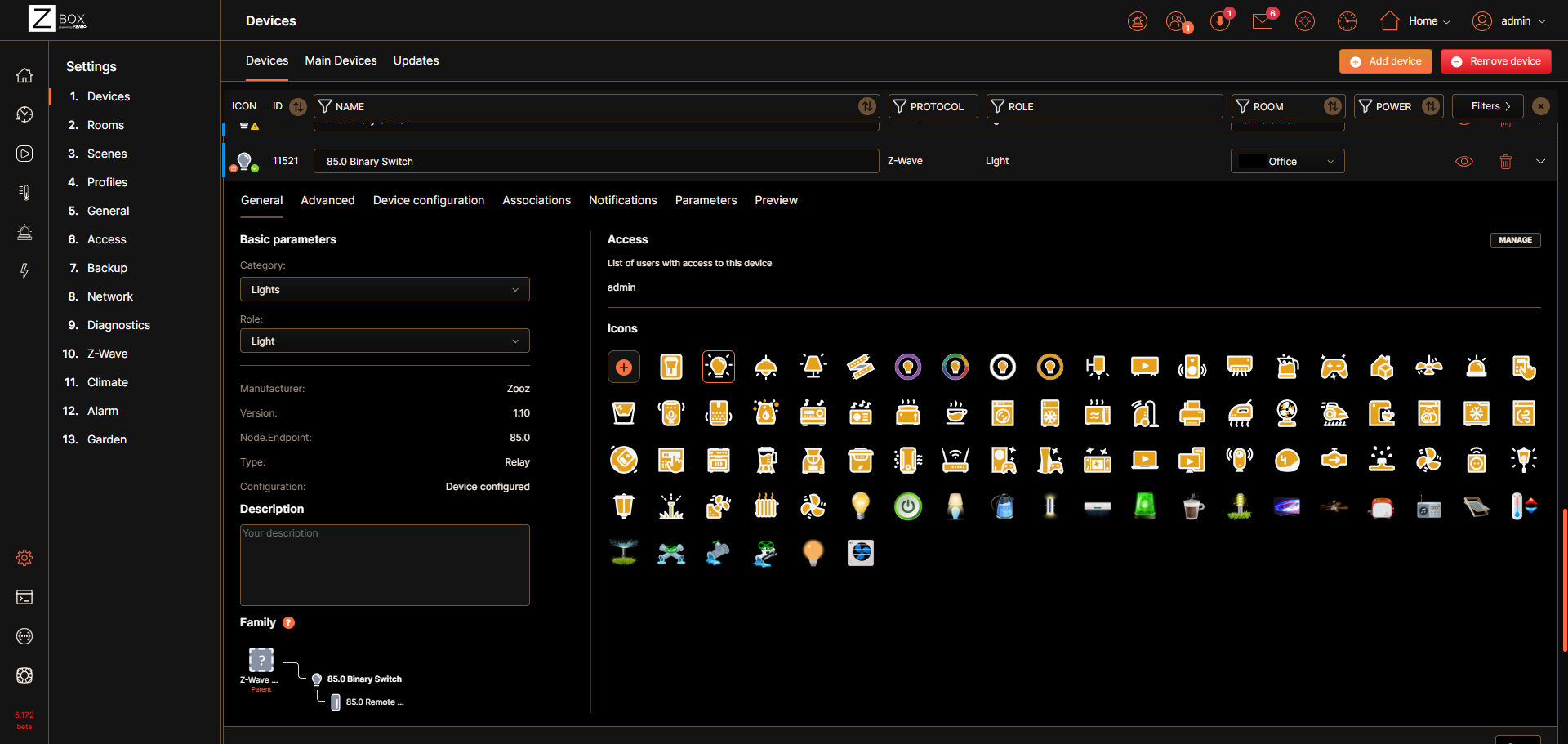Image resolution: width=1568 pixels, height=744 pixels.
Task: Choose the vacuum cleaner icon
Action: click(1145, 413)
